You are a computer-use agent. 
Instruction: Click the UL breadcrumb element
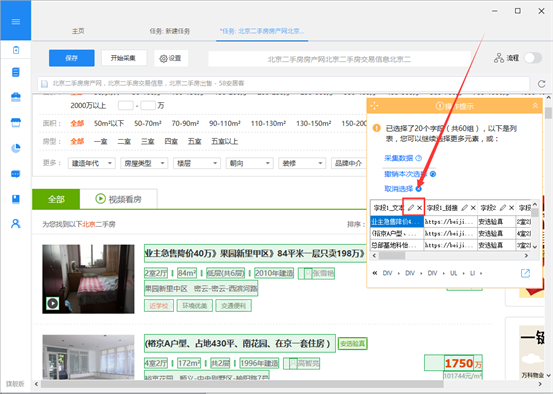(x=454, y=273)
